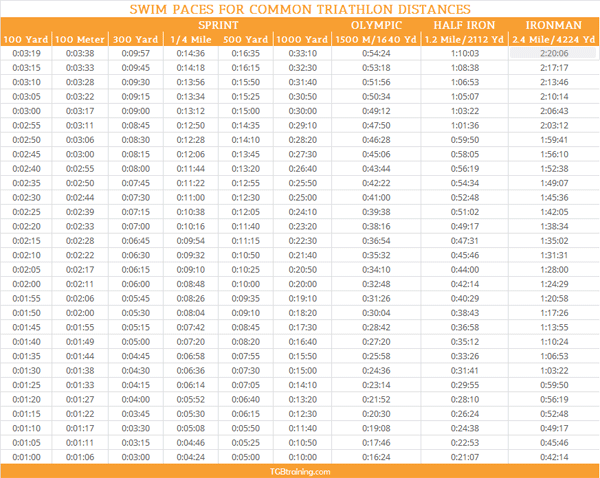This screenshot has width=600, height=478.
Task: Click the Half Iron time 0:21:07
Action: point(465,457)
